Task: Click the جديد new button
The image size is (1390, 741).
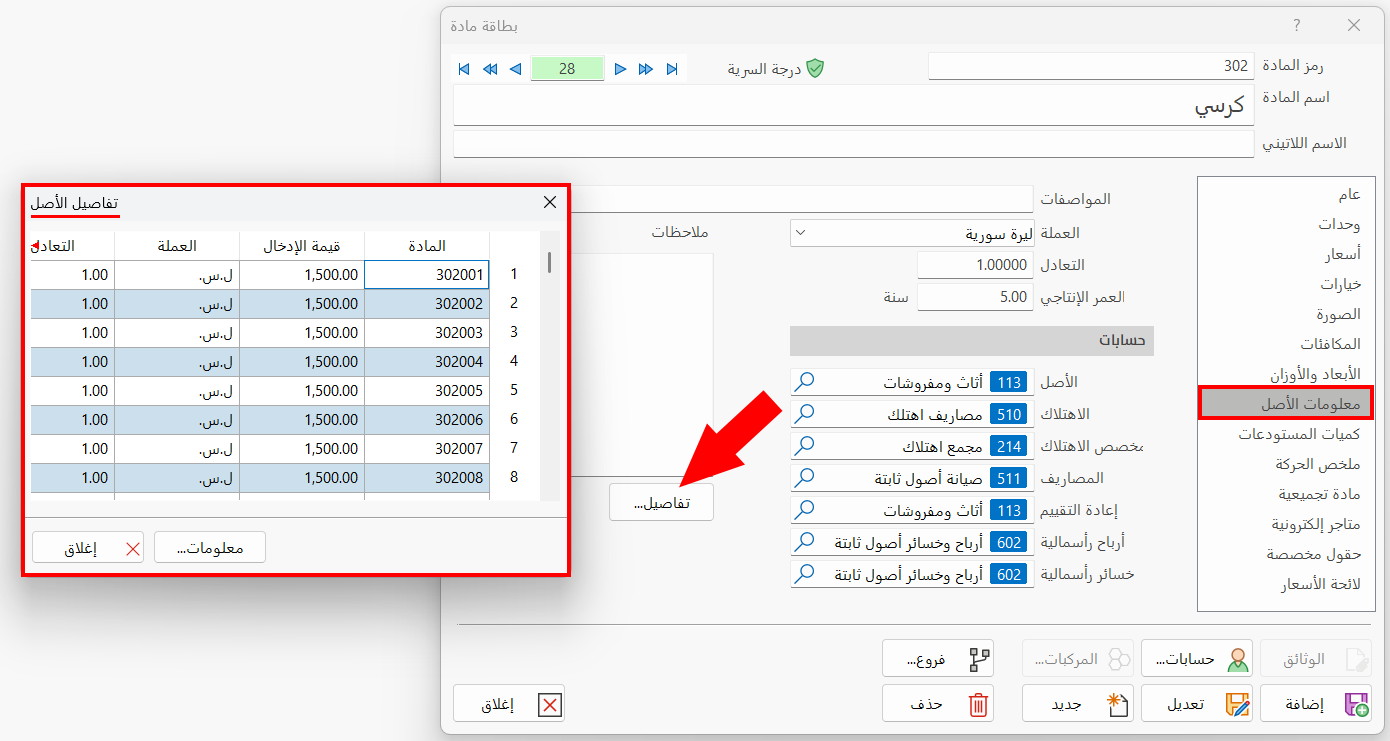Action: [1078, 703]
